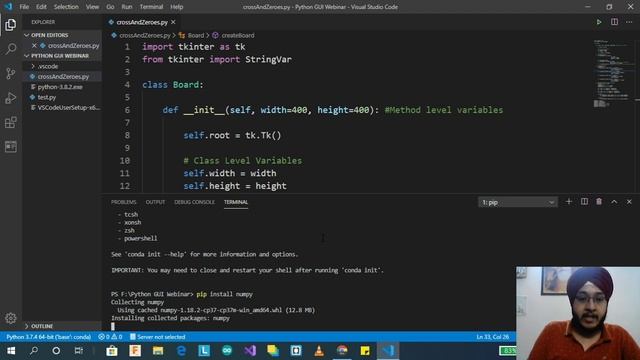Show errors and warnings count in status bar
The width and height of the screenshot is (640, 360).
110,337
